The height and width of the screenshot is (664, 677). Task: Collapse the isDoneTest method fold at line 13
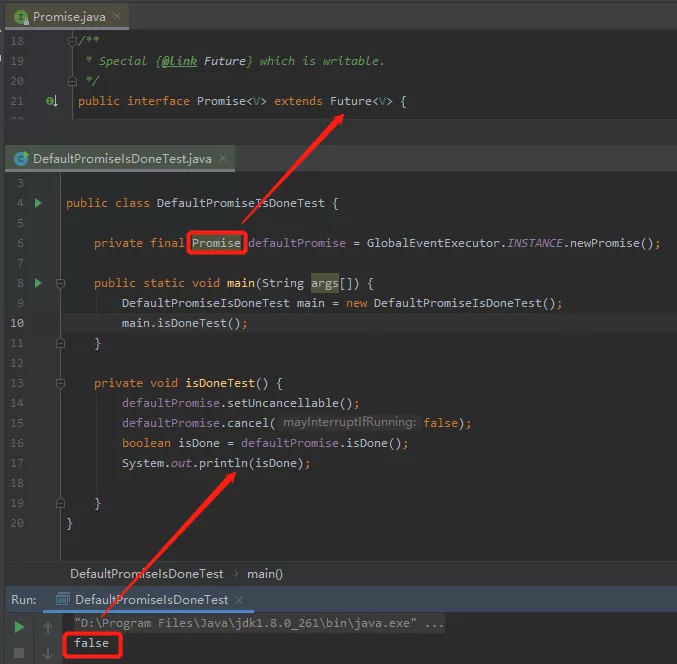60,383
